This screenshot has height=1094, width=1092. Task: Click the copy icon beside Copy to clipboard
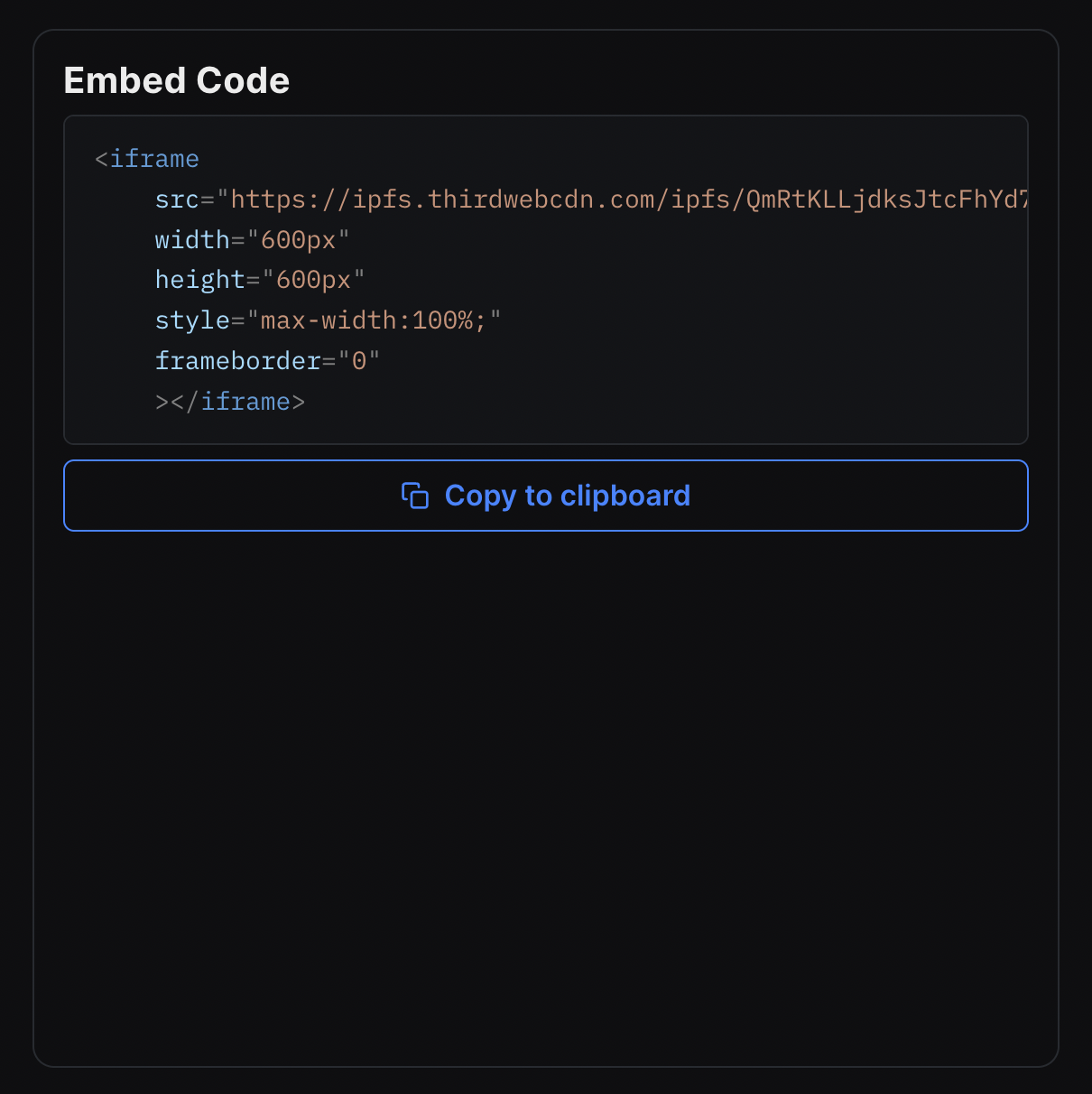click(416, 496)
